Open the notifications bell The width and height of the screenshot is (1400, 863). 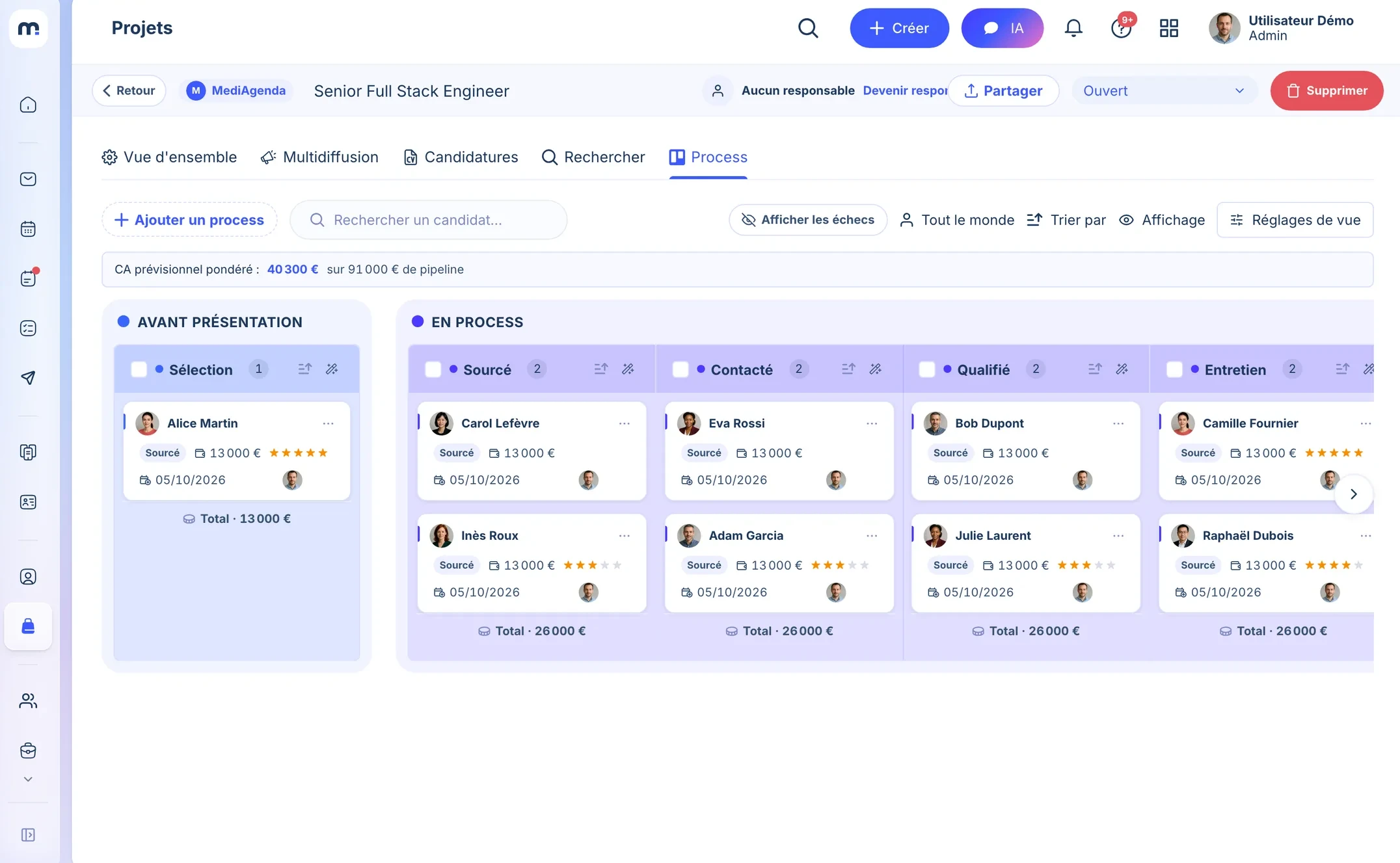click(x=1073, y=28)
